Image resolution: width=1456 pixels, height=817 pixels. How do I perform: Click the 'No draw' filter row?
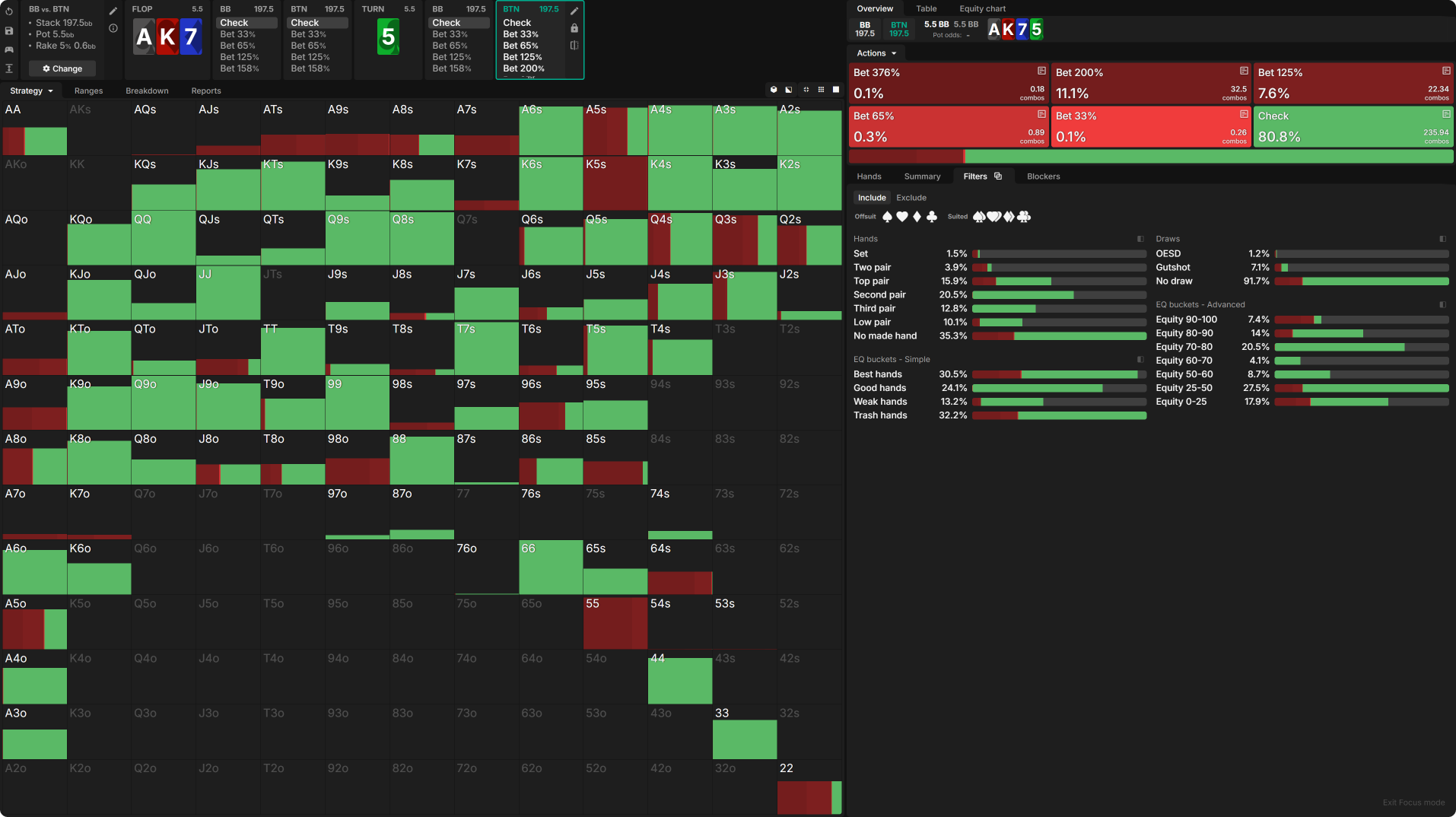pos(1302,281)
